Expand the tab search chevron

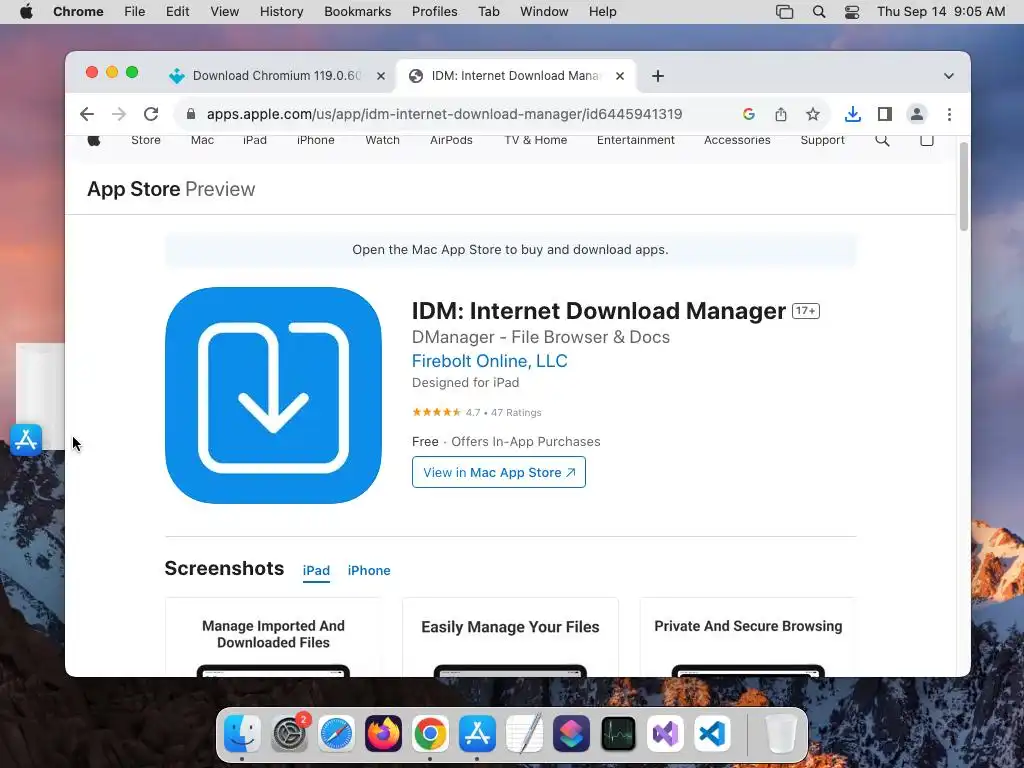(x=949, y=76)
